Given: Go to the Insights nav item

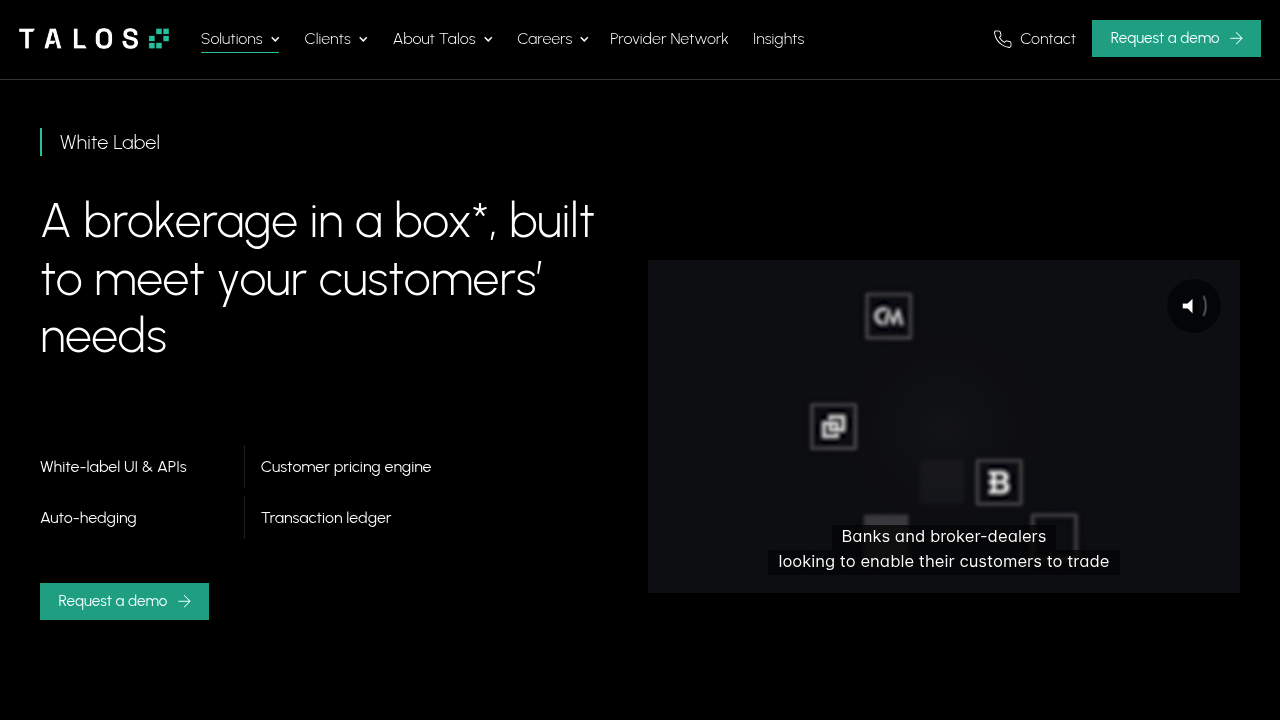Looking at the screenshot, I should (x=778, y=39).
